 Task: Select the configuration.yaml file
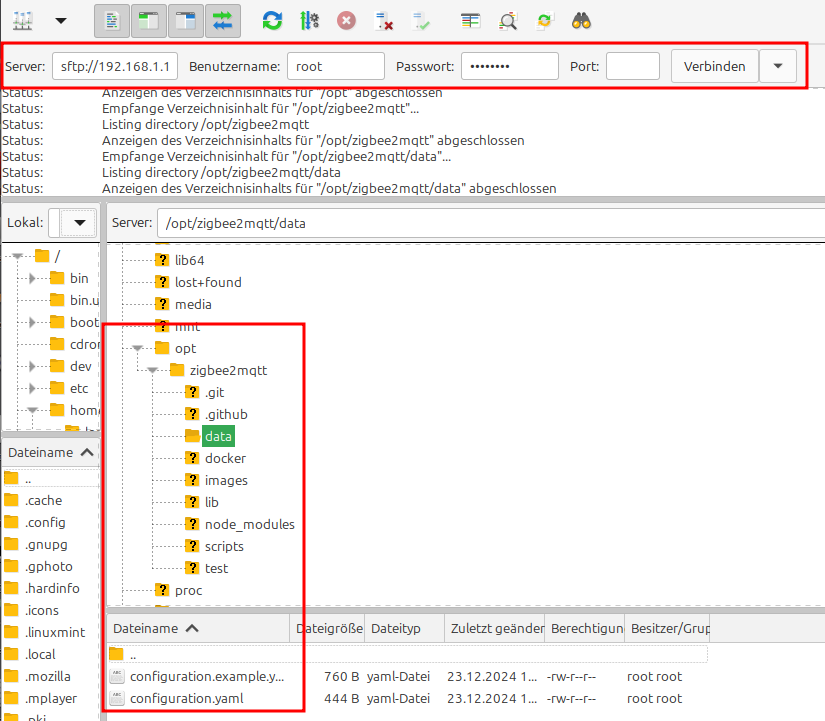pos(186,698)
